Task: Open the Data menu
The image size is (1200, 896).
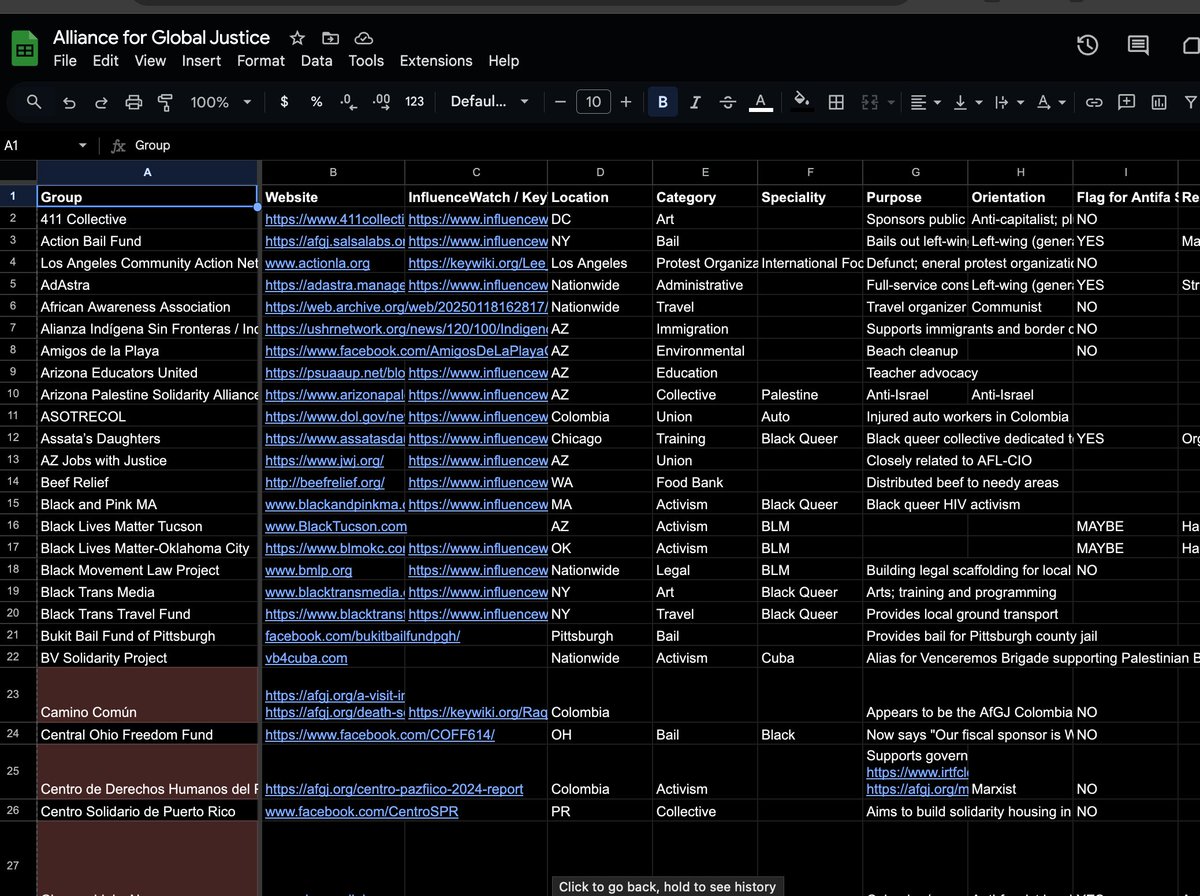Action: coord(316,61)
